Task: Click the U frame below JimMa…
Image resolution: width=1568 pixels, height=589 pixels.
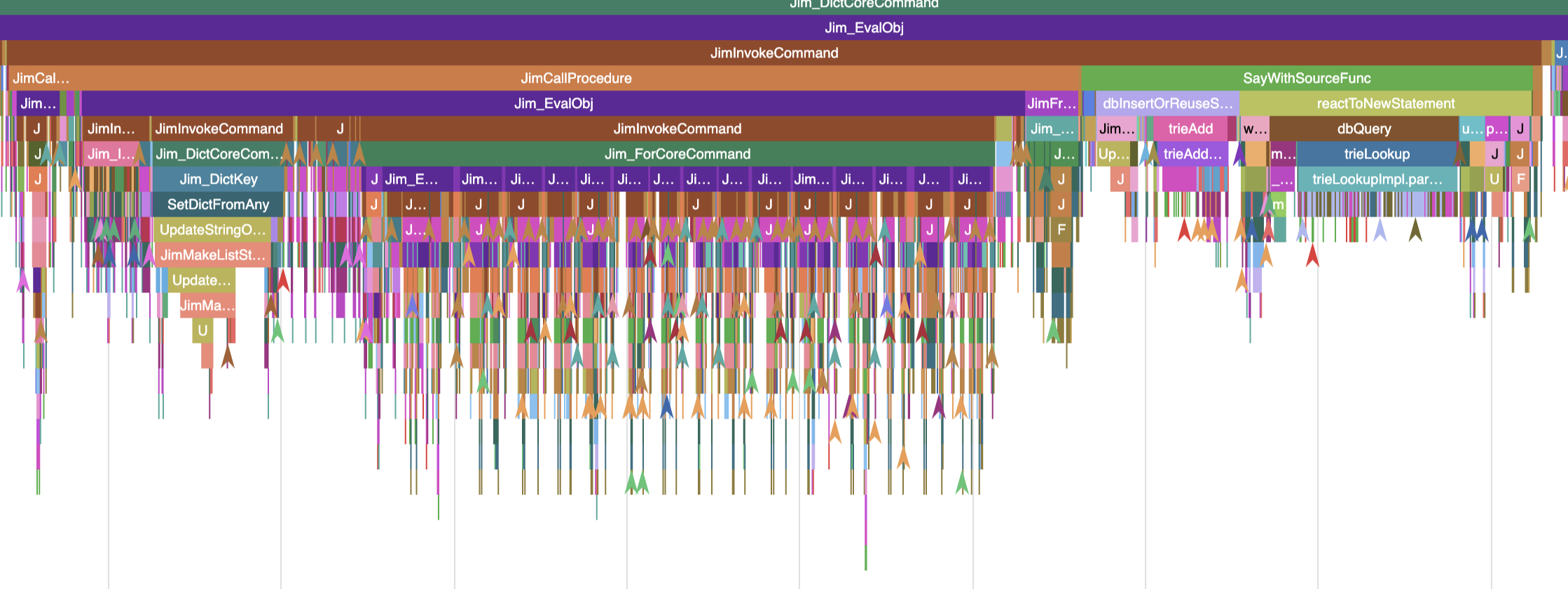Action: (x=202, y=330)
